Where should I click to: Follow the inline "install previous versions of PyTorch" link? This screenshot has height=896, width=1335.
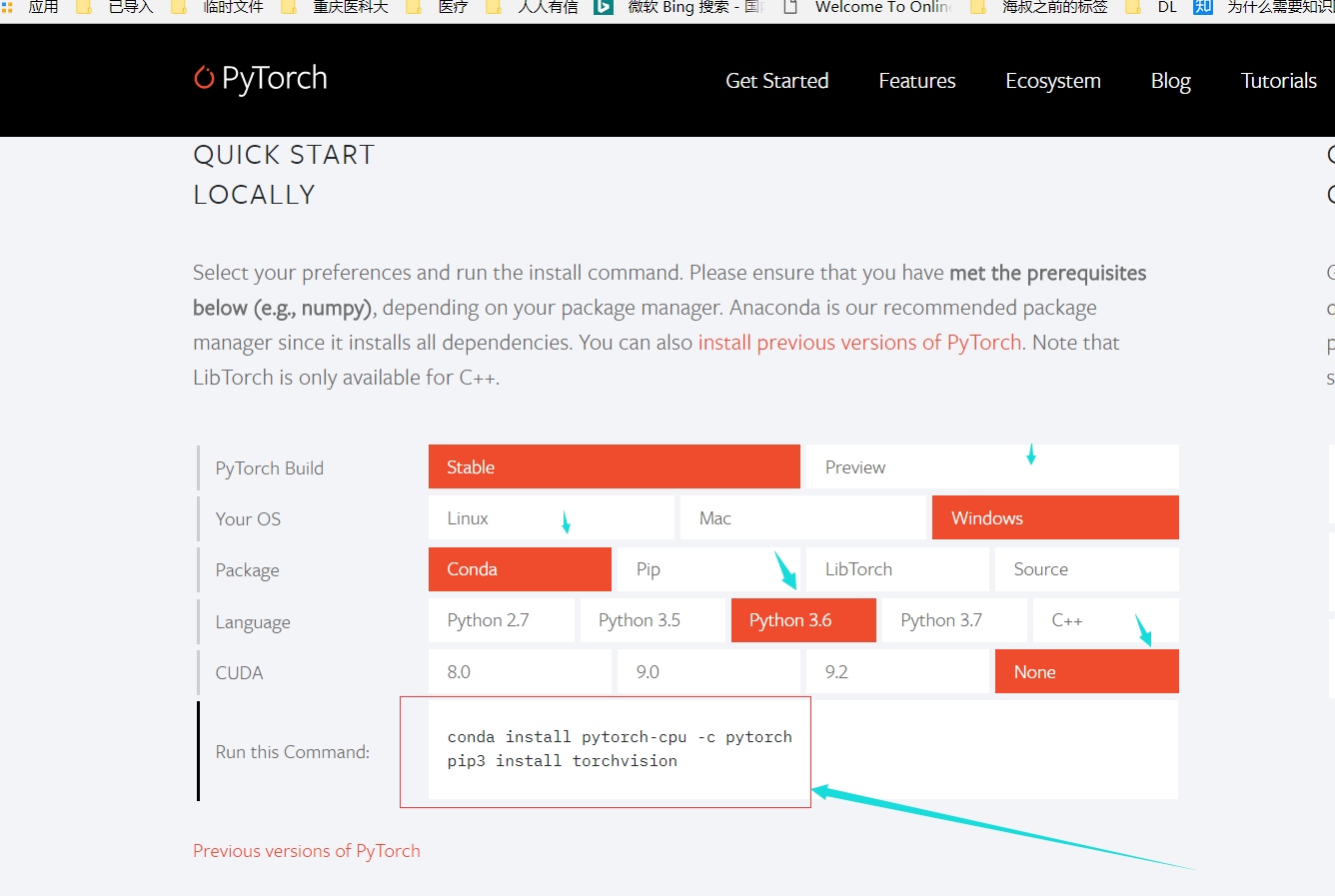point(859,343)
